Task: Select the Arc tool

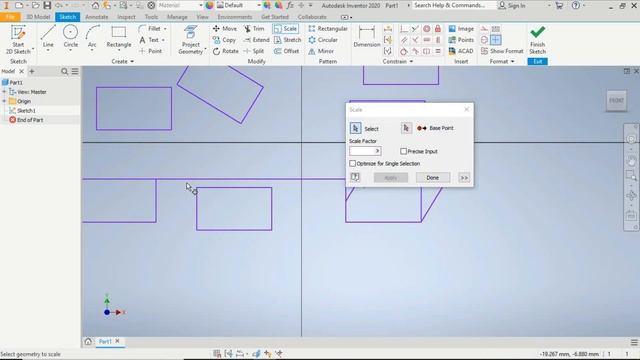Action: point(92,36)
